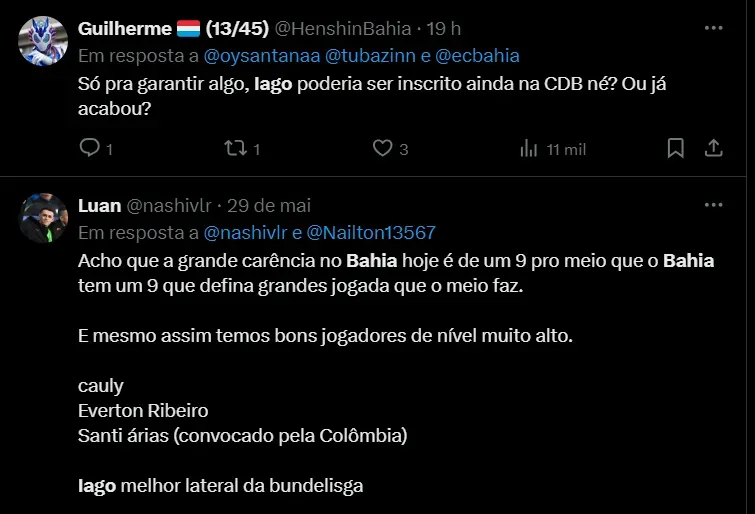This screenshot has width=755, height=514.
Task: View analytics showing 11 mil views
Action: (x=530, y=149)
